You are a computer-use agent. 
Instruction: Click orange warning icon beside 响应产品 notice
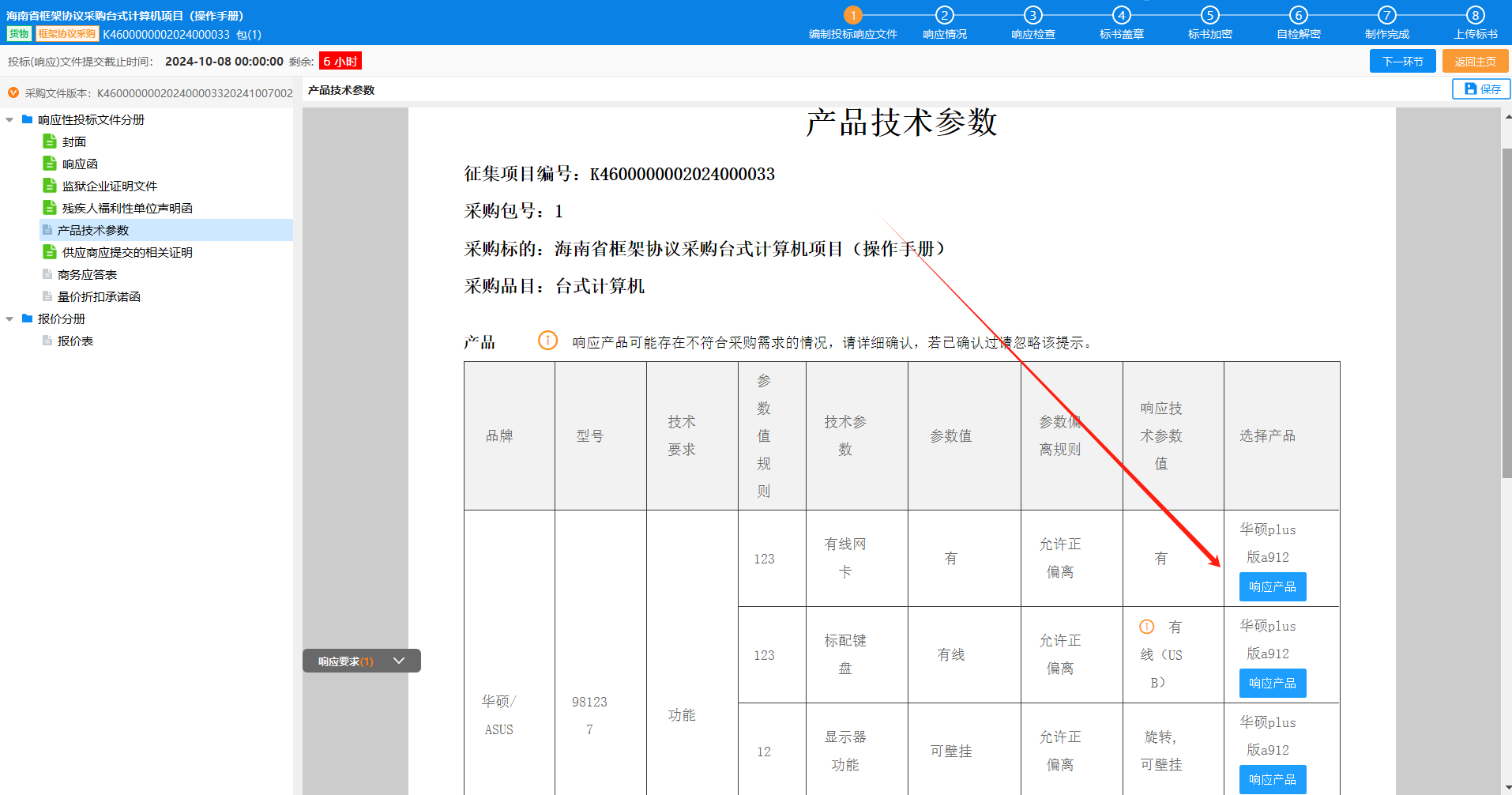pos(548,341)
